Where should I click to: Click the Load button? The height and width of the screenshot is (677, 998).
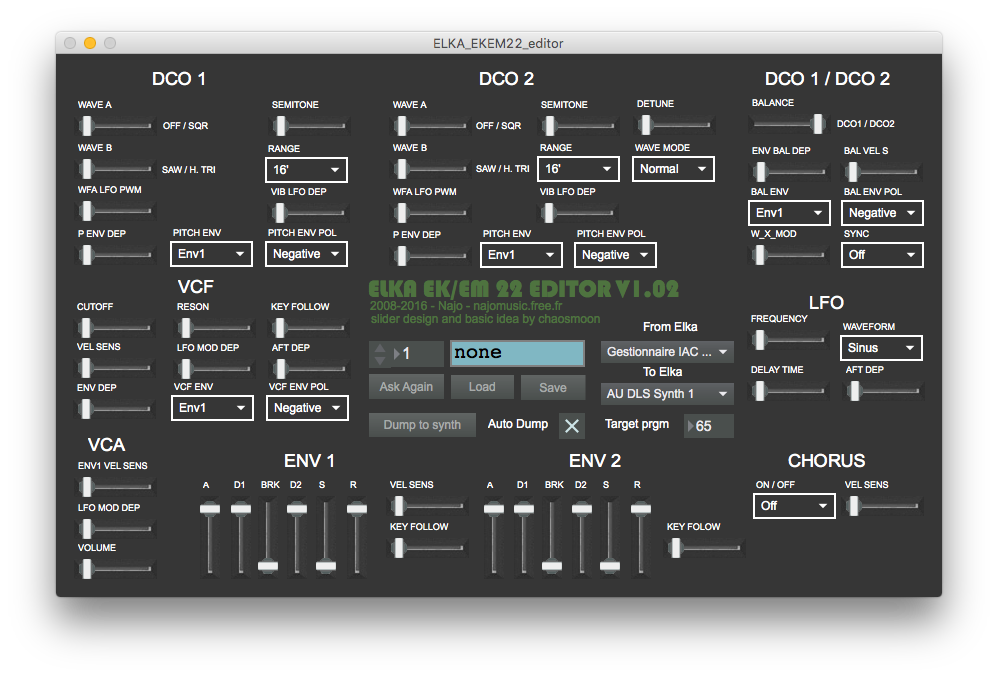point(482,387)
